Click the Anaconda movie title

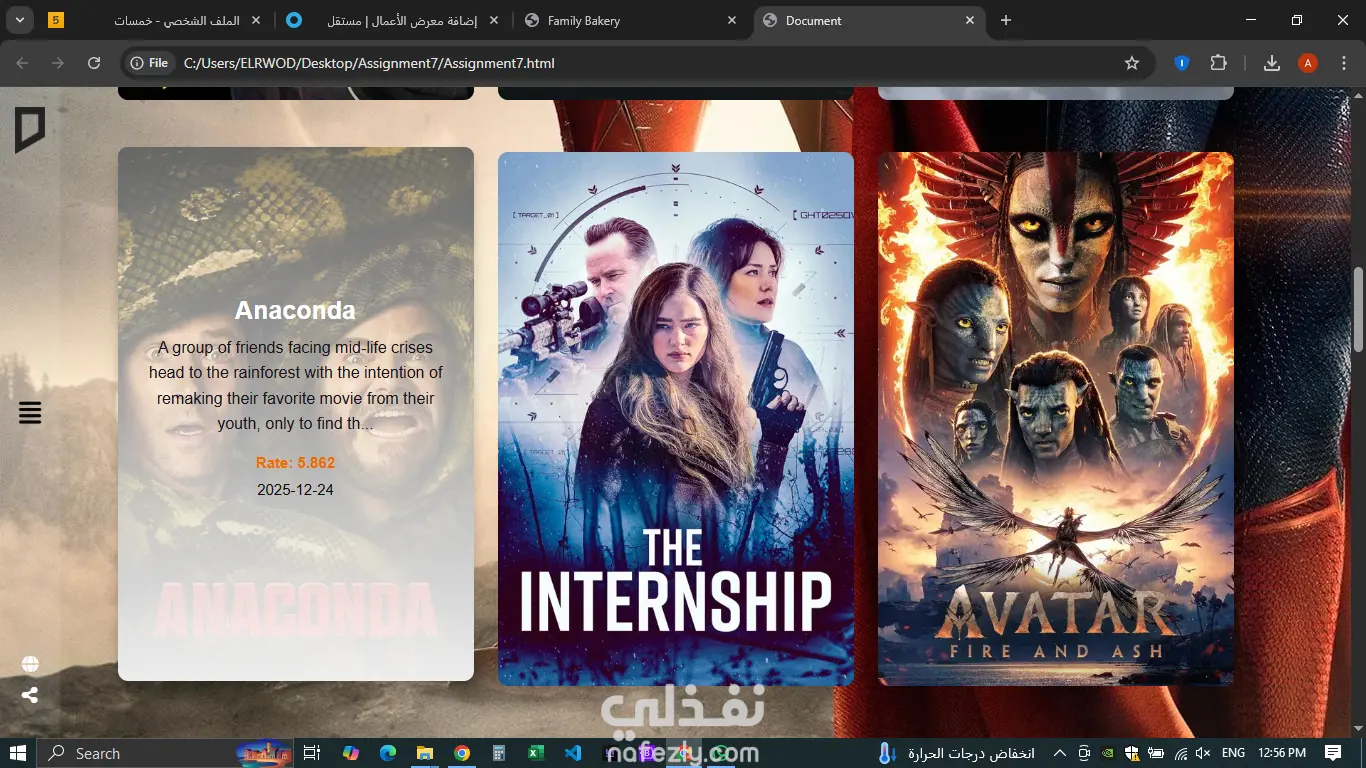(295, 310)
